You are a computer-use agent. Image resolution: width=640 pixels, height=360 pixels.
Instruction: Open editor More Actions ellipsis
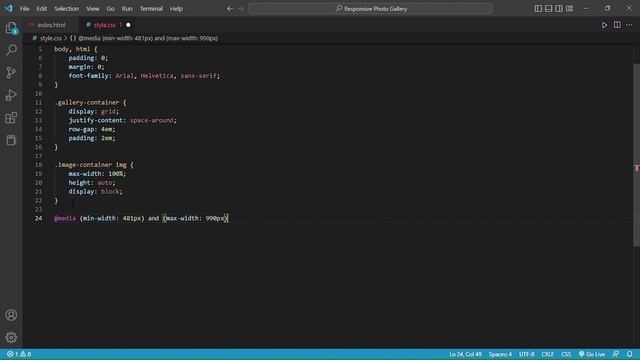point(629,25)
